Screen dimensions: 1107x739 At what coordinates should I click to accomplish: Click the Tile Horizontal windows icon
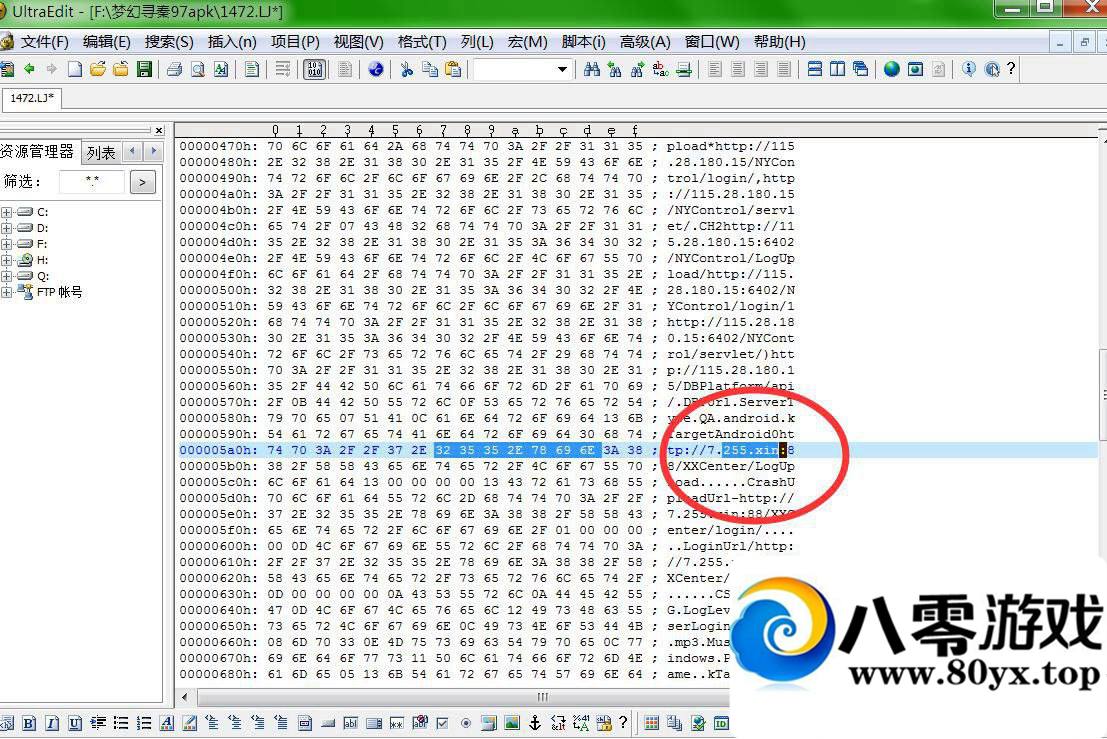pos(815,69)
